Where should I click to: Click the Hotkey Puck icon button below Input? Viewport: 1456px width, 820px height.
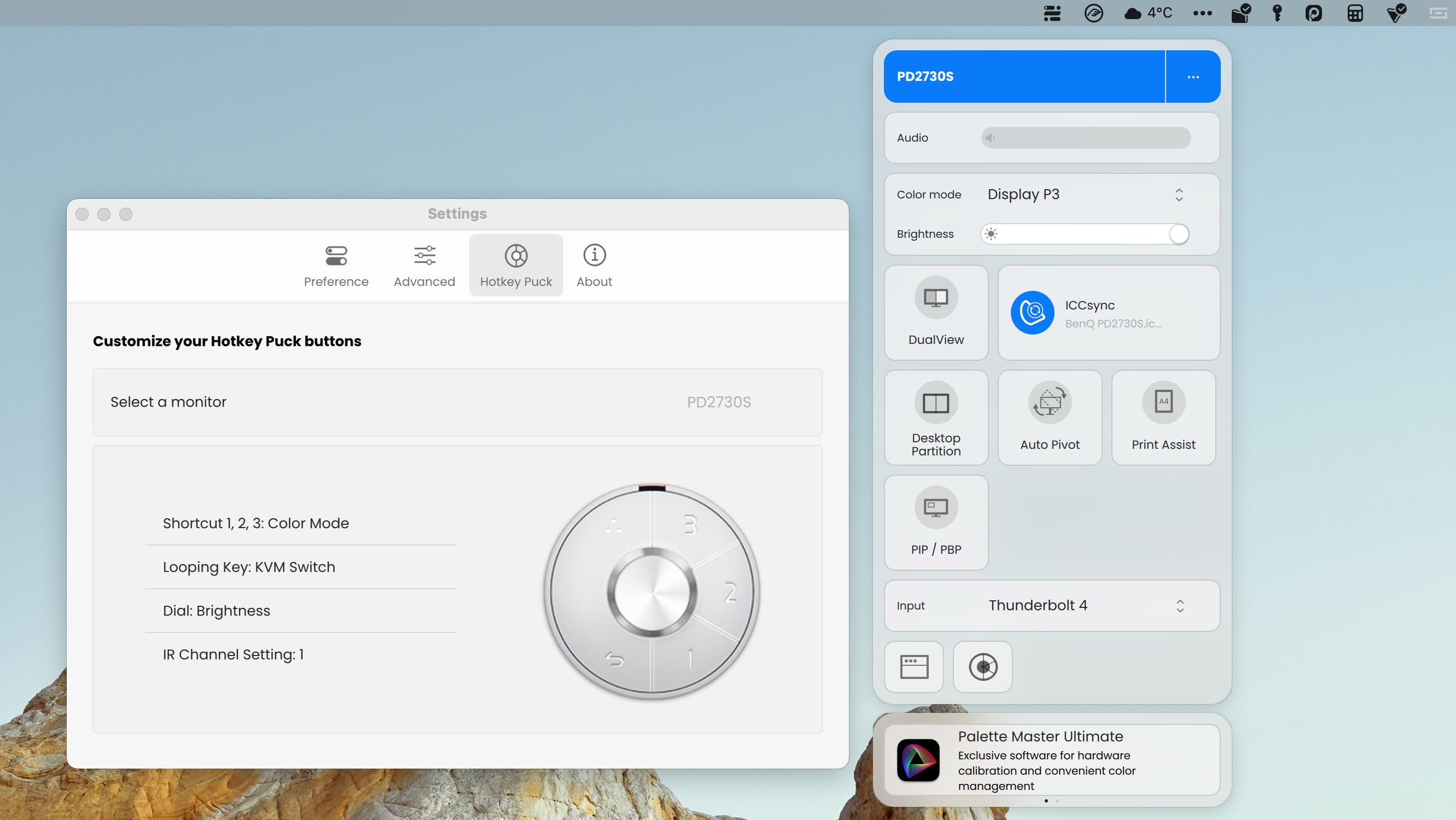tap(983, 667)
